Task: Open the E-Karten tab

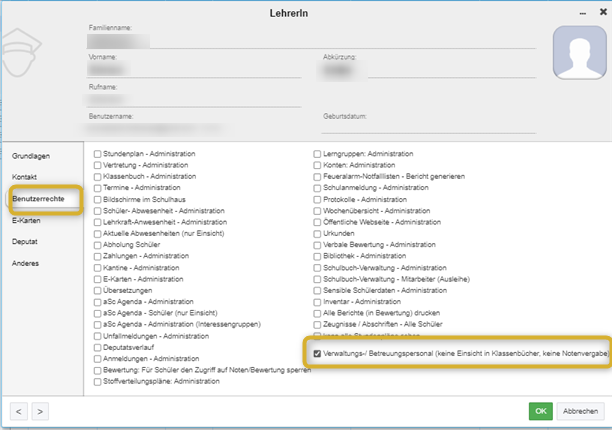Action: tap(27, 222)
